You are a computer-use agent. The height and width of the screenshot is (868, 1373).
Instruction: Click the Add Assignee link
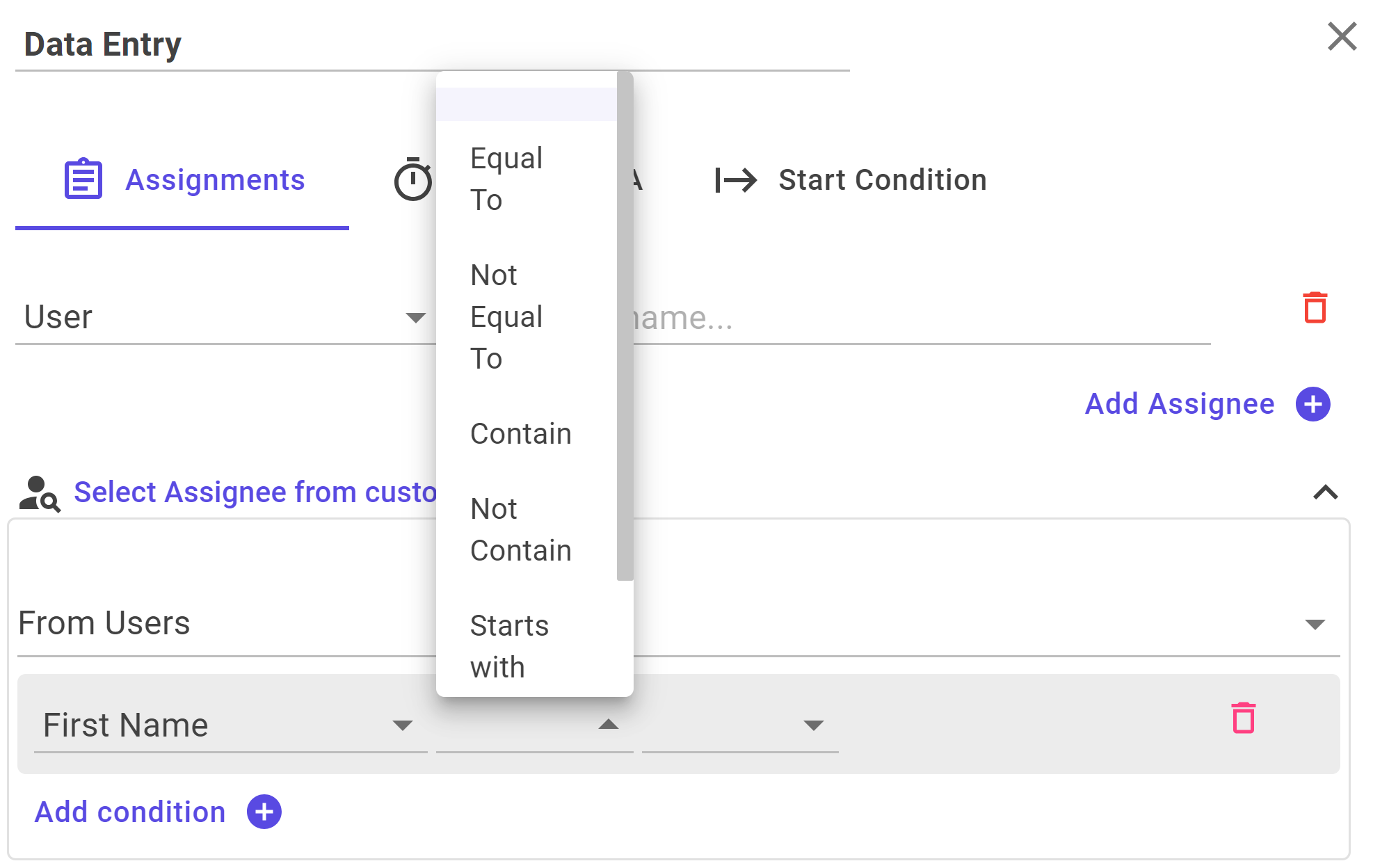point(1179,404)
